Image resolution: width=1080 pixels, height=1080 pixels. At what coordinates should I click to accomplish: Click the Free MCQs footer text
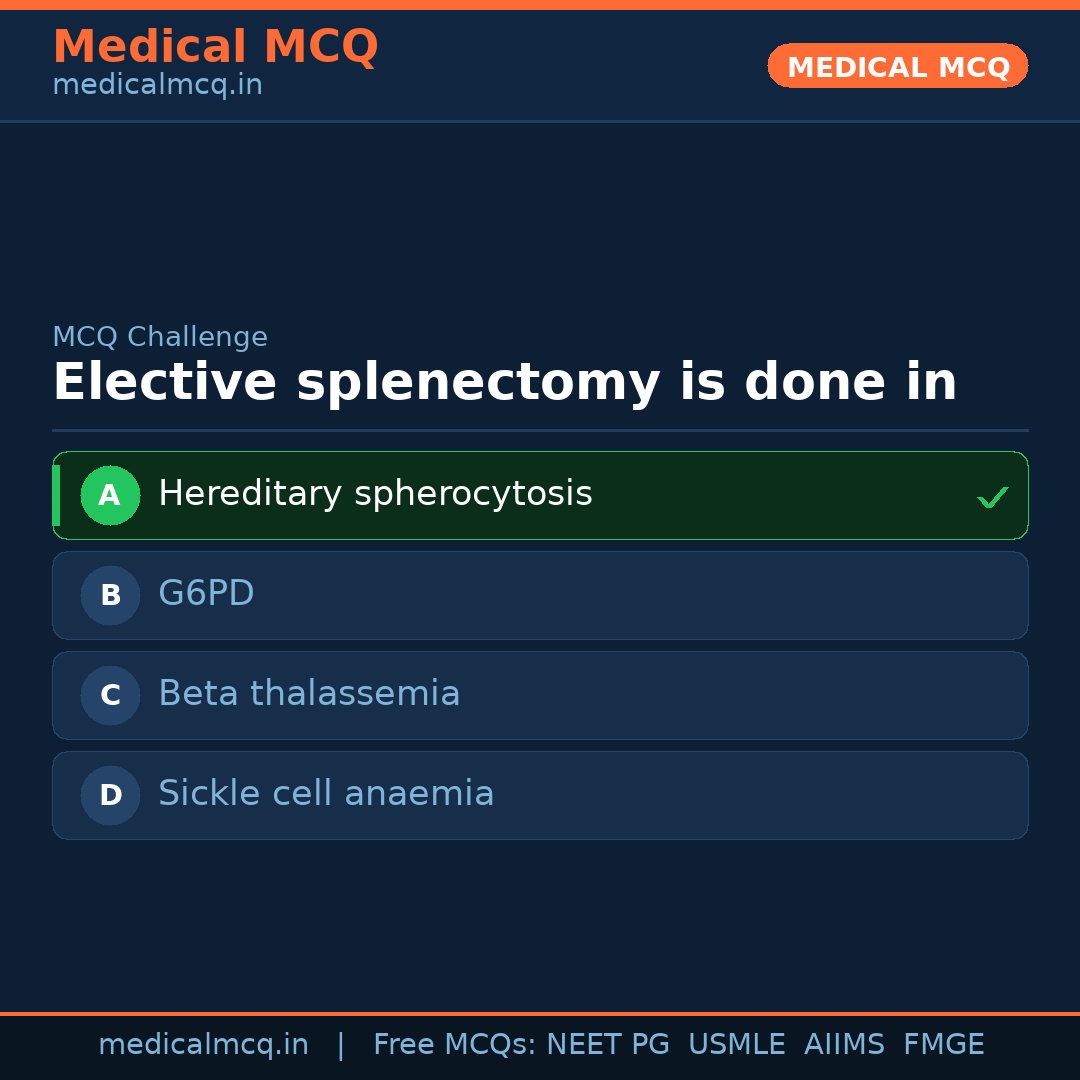click(454, 1045)
